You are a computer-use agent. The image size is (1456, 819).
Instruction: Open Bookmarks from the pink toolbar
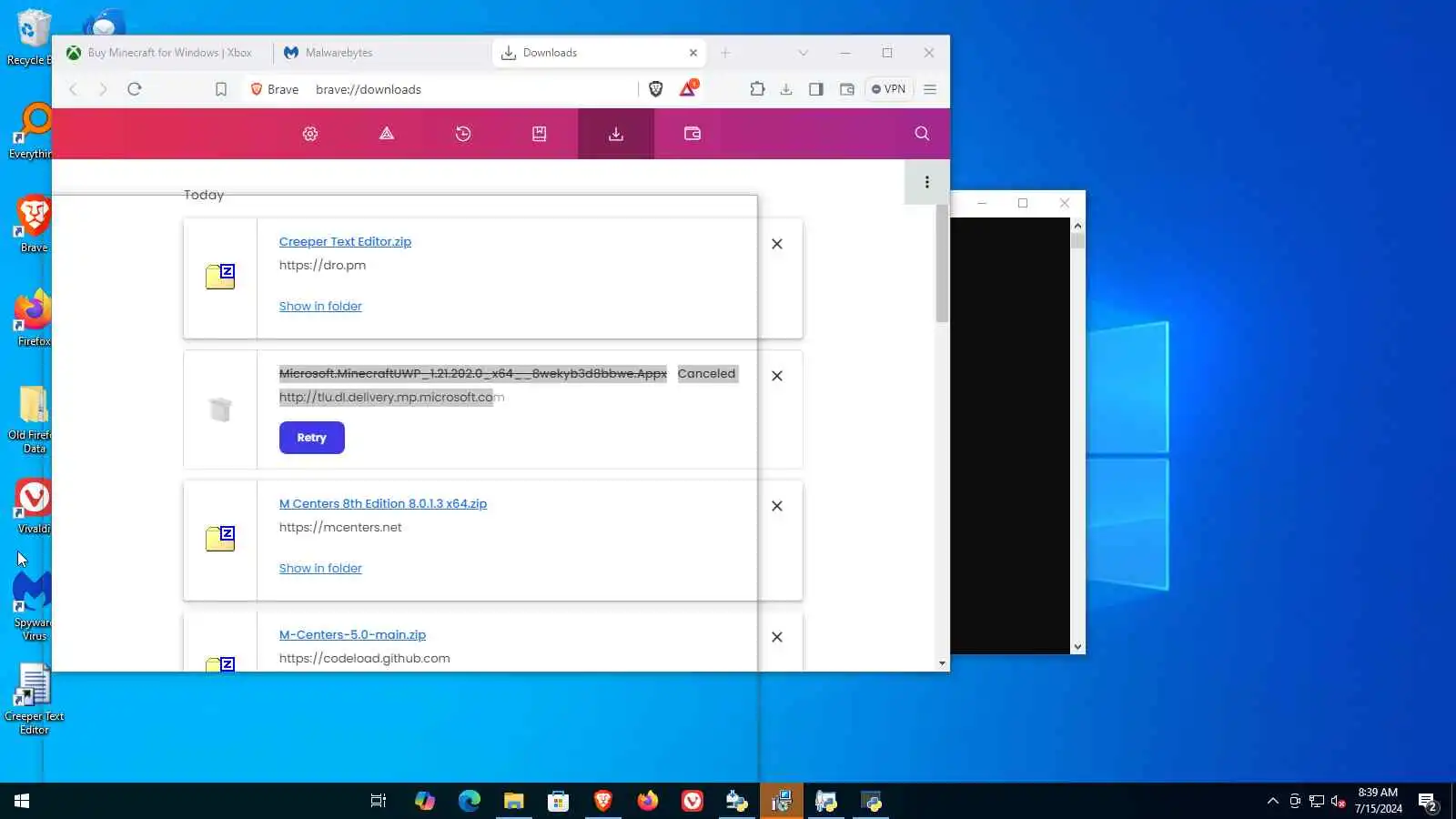click(x=540, y=134)
